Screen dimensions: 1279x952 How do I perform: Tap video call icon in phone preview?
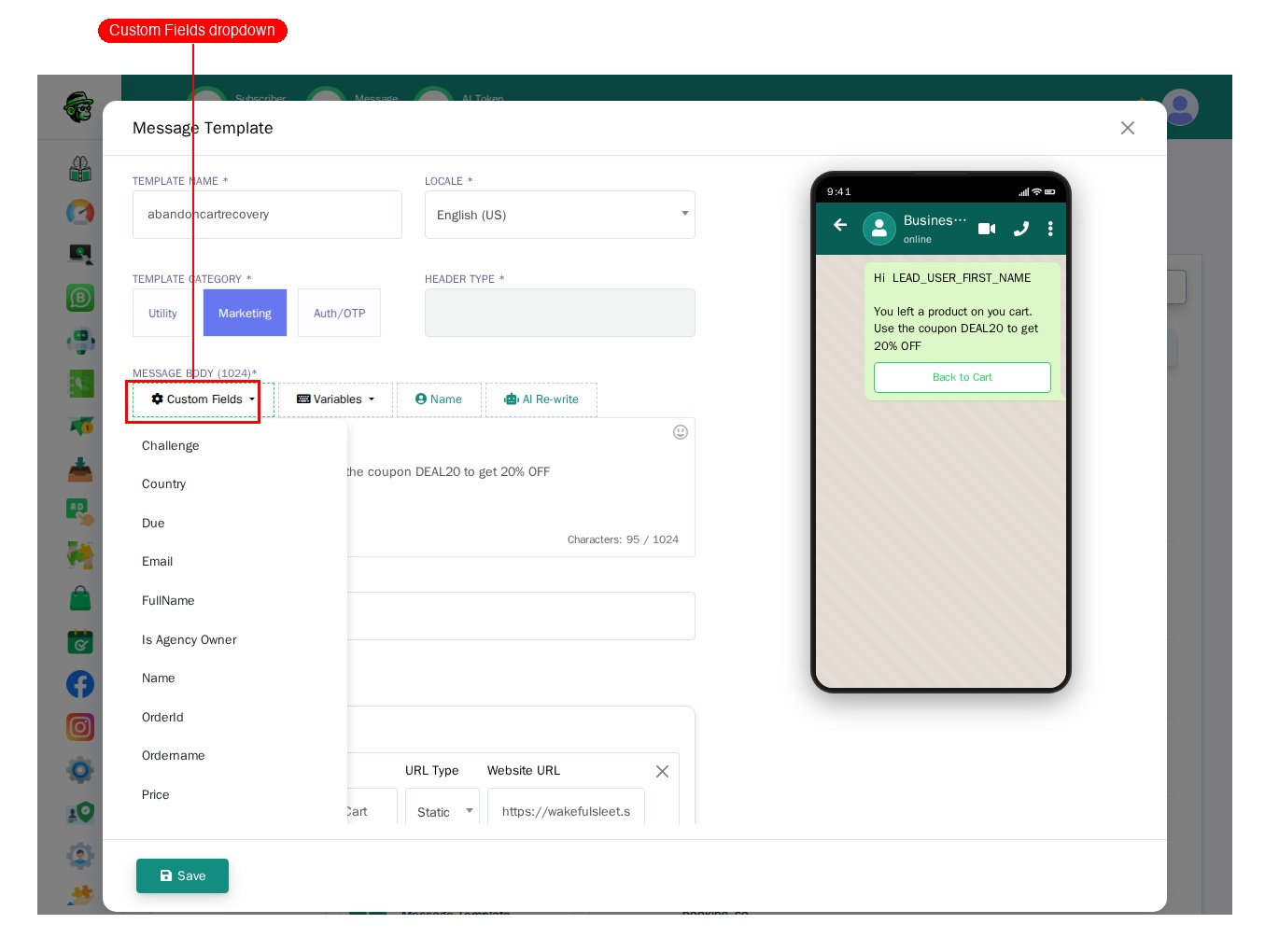[x=987, y=229]
